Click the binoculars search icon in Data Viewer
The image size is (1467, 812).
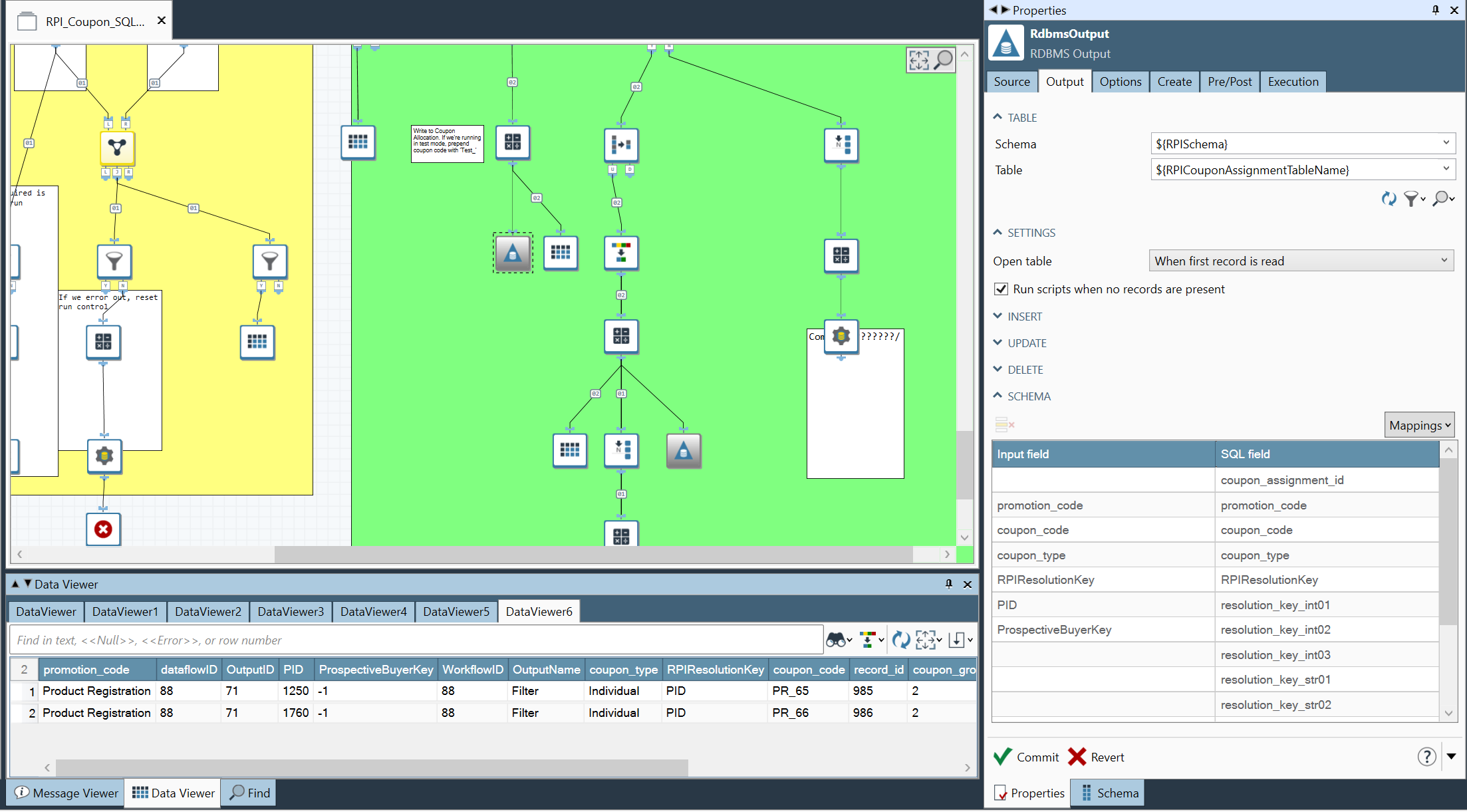pos(836,640)
